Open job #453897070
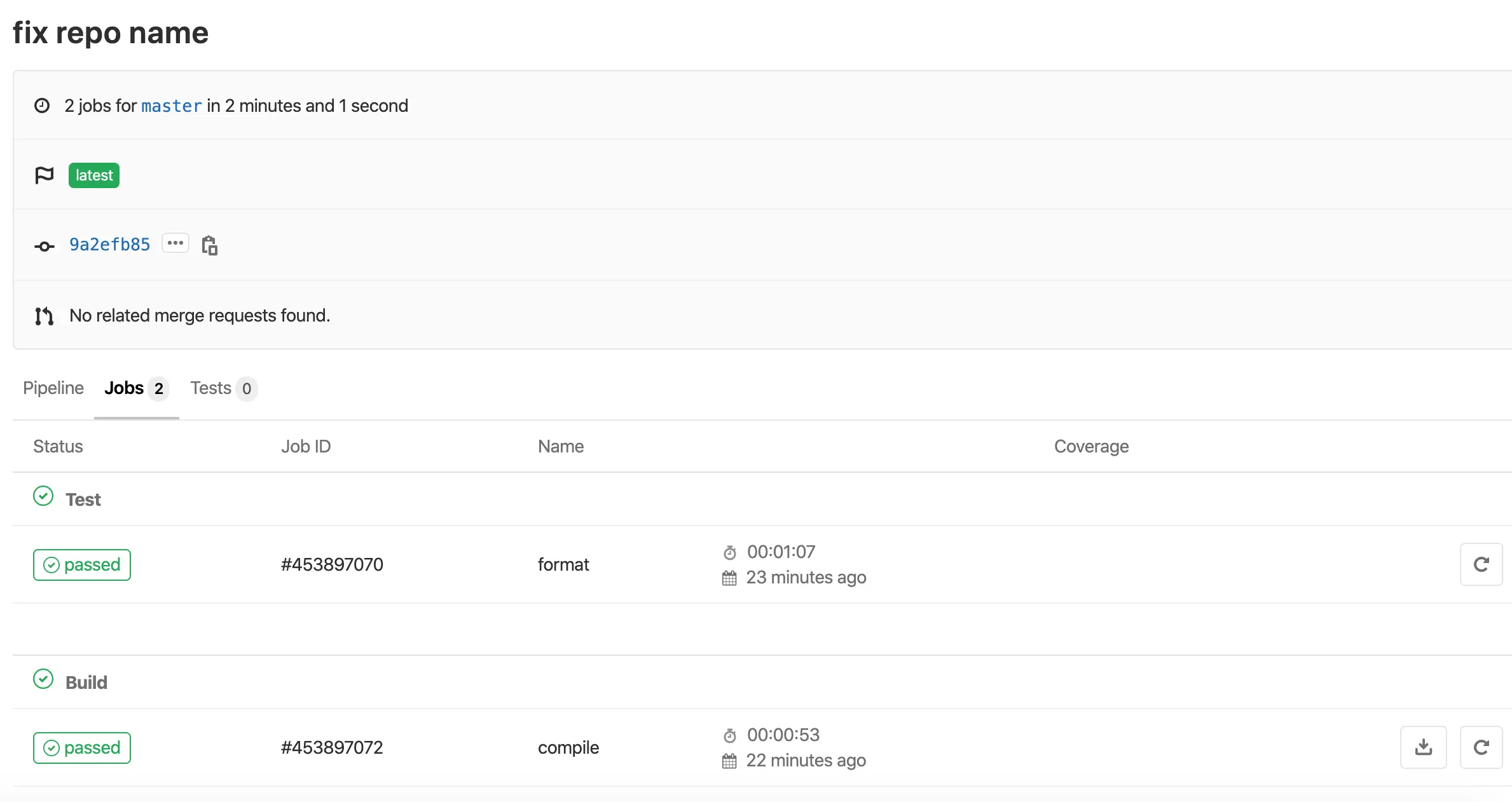Image resolution: width=1512 pixels, height=802 pixels. 332,565
